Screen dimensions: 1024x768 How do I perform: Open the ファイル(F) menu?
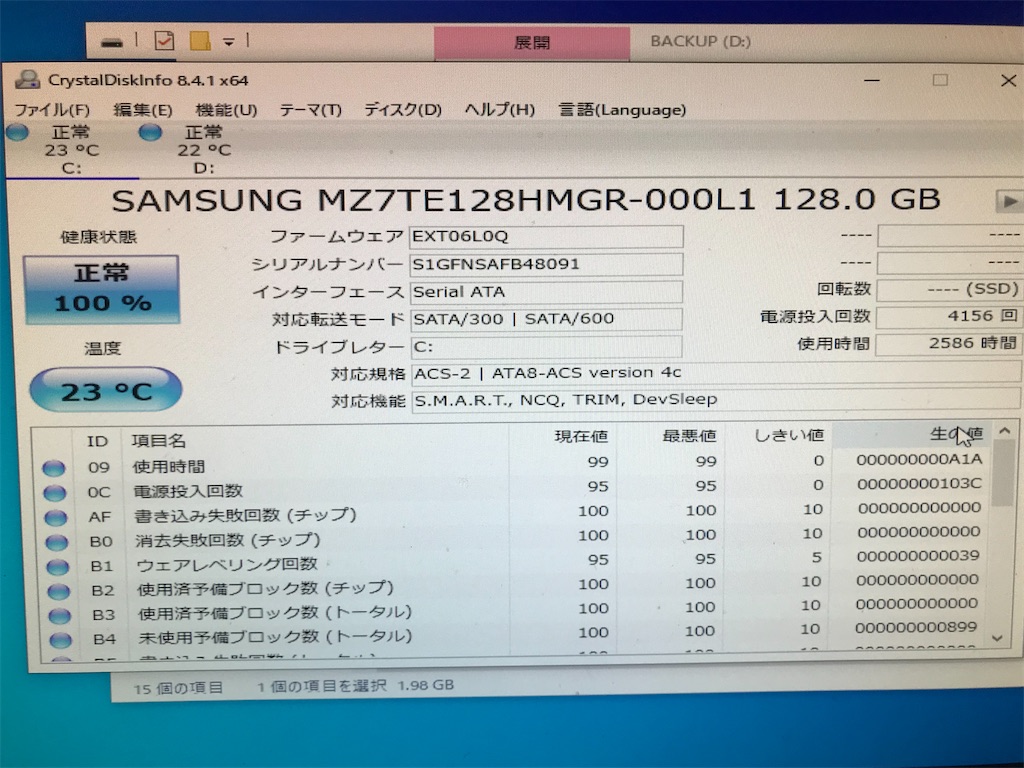pos(52,109)
